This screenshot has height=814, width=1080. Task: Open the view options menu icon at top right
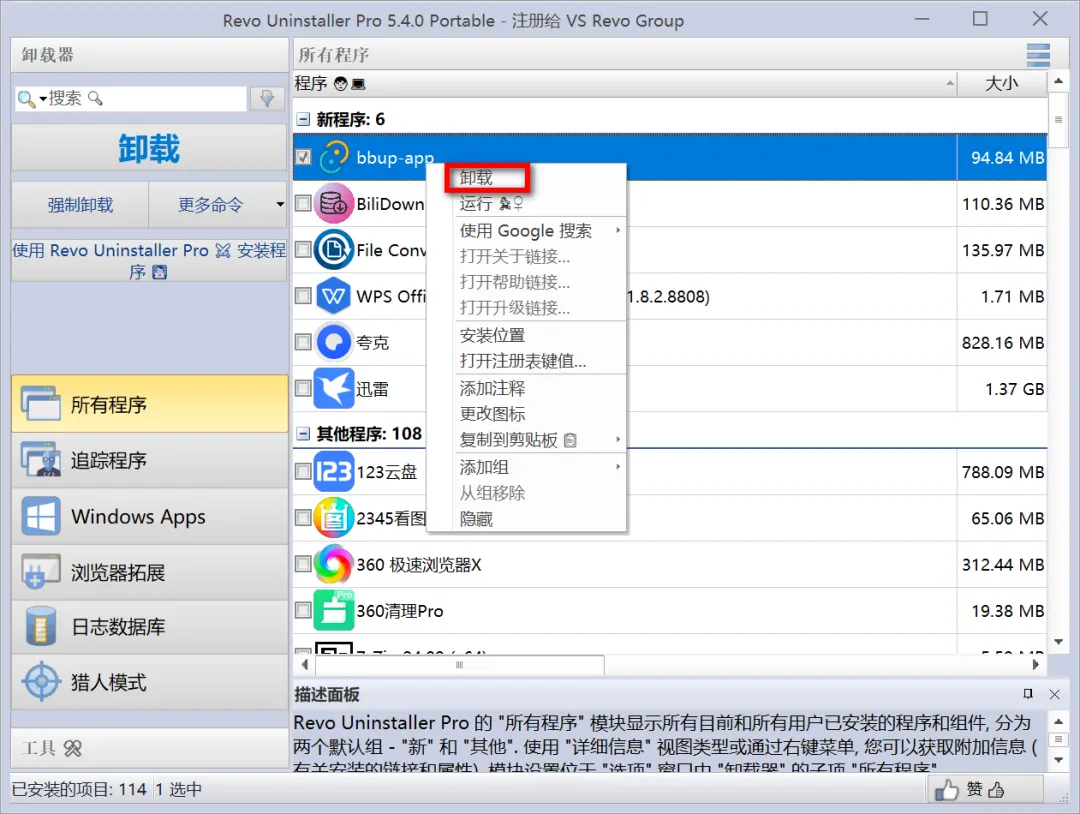point(1038,54)
